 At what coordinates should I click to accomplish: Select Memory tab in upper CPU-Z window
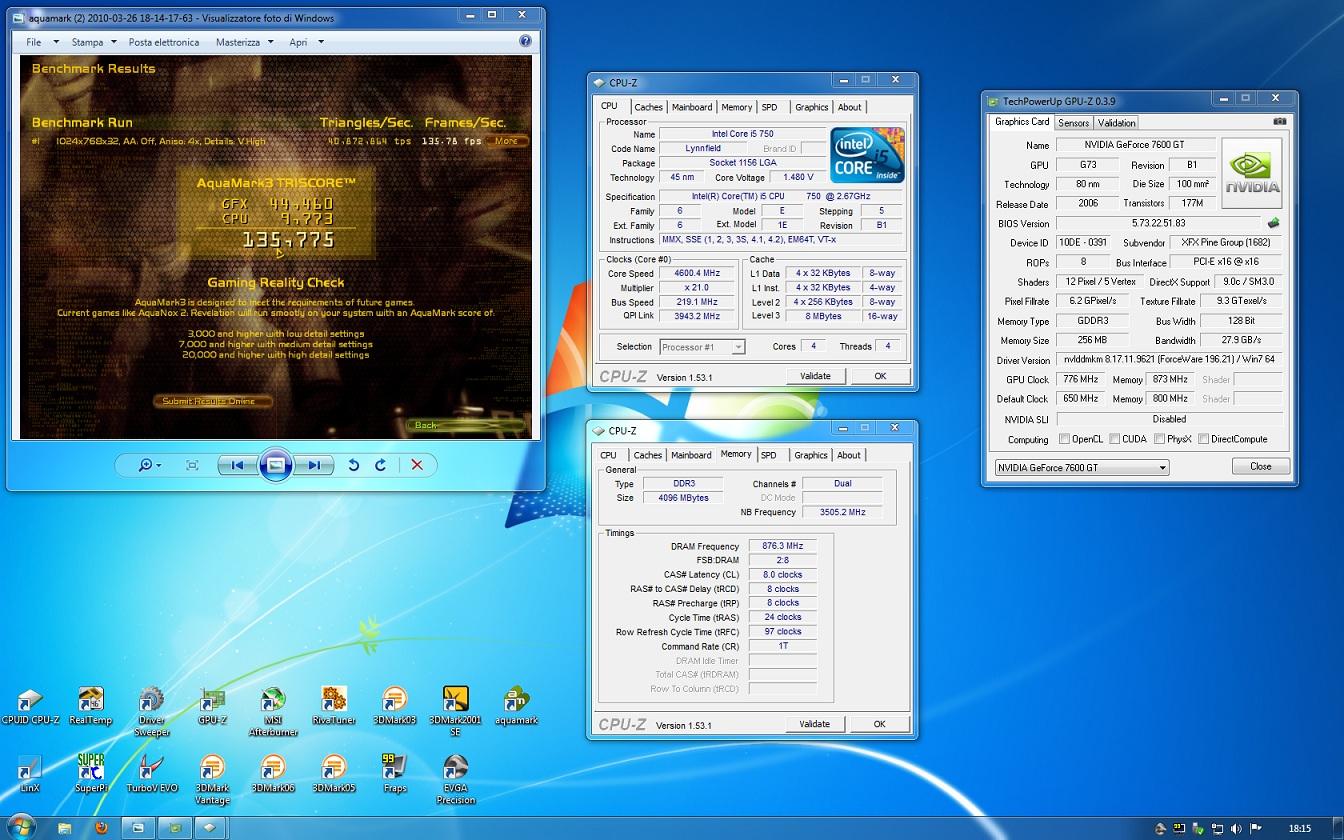(736, 107)
